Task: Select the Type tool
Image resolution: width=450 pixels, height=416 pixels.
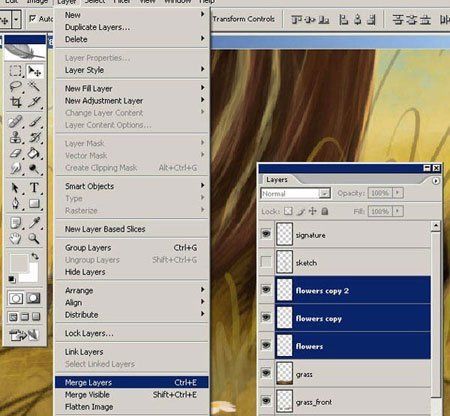Action: [x=34, y=188]
